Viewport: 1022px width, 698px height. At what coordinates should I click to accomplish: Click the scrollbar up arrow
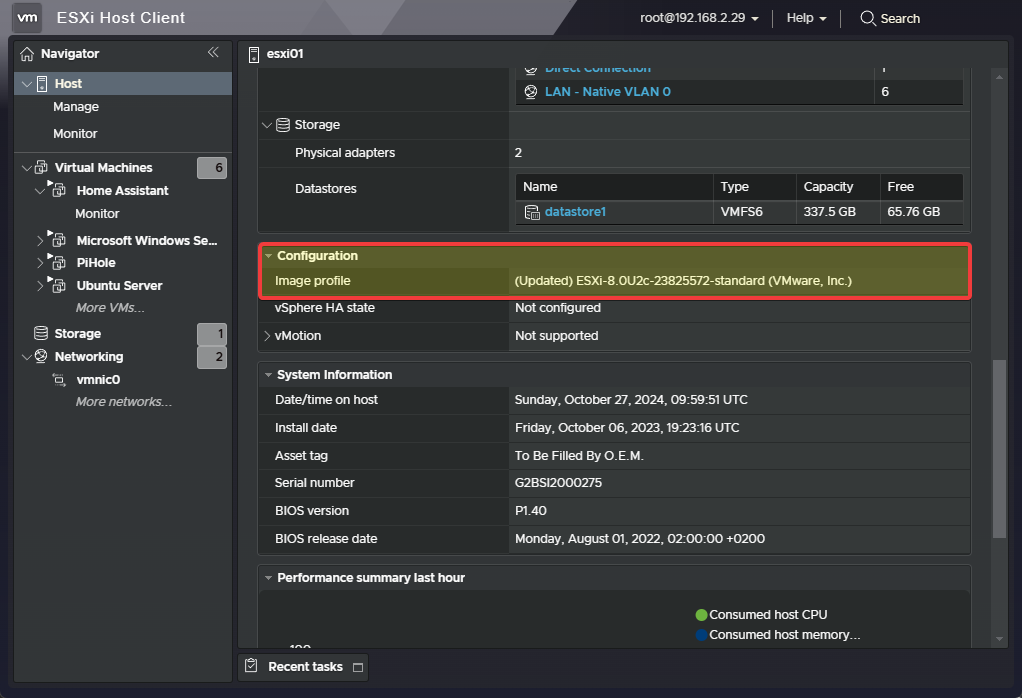(999, 77)
